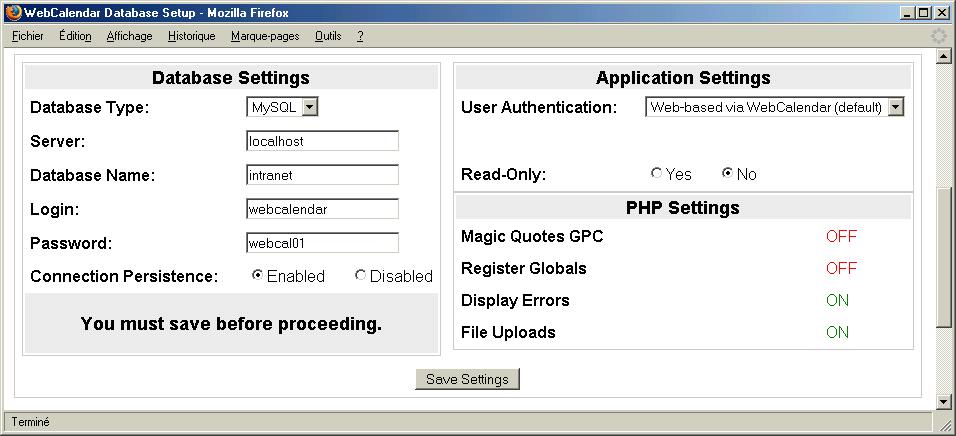Click the Firefox throbber activity icon
956x436 pixels.
[939, 36]
